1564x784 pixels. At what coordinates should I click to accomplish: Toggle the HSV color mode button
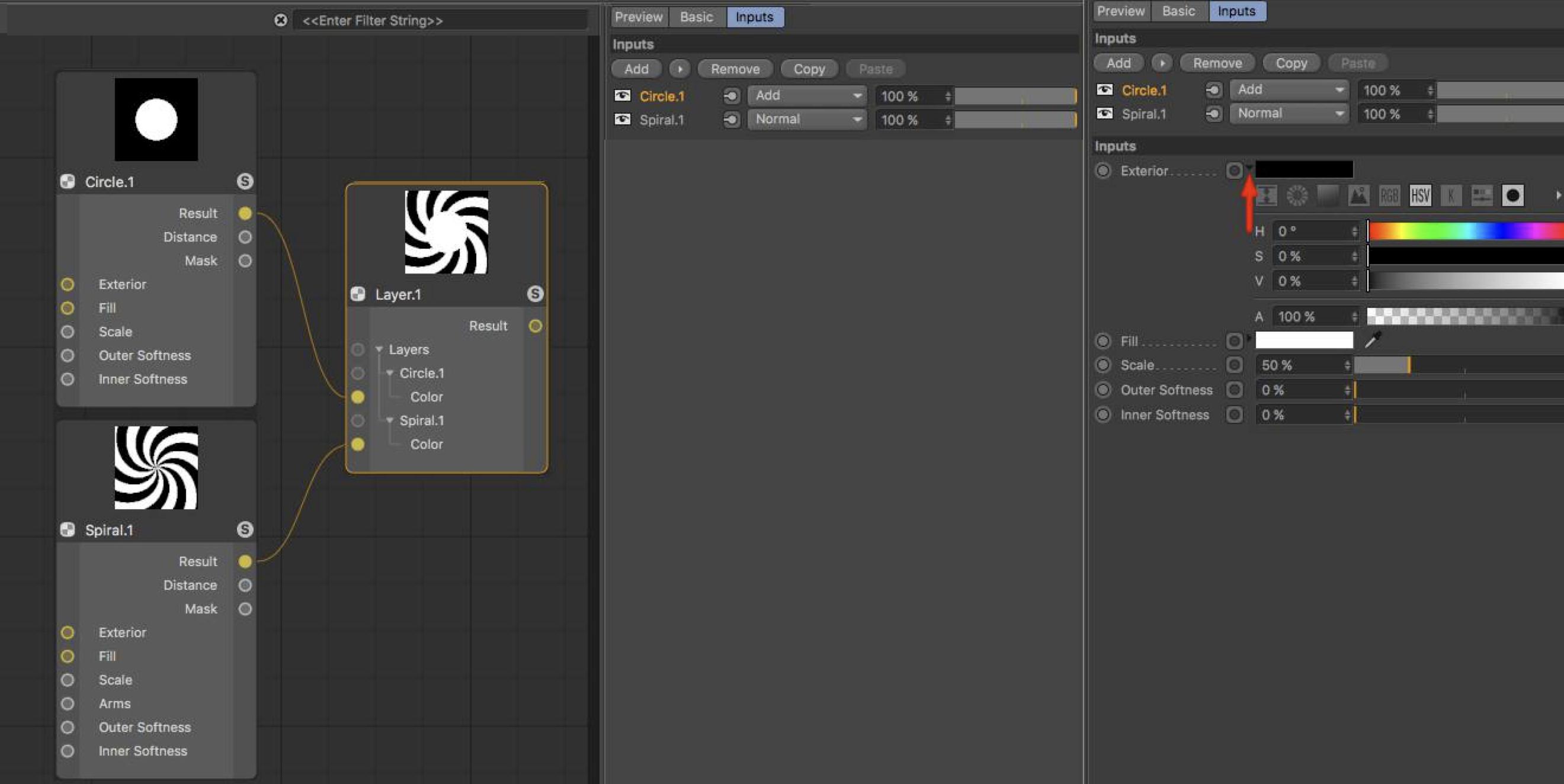tap(1420, 195)
